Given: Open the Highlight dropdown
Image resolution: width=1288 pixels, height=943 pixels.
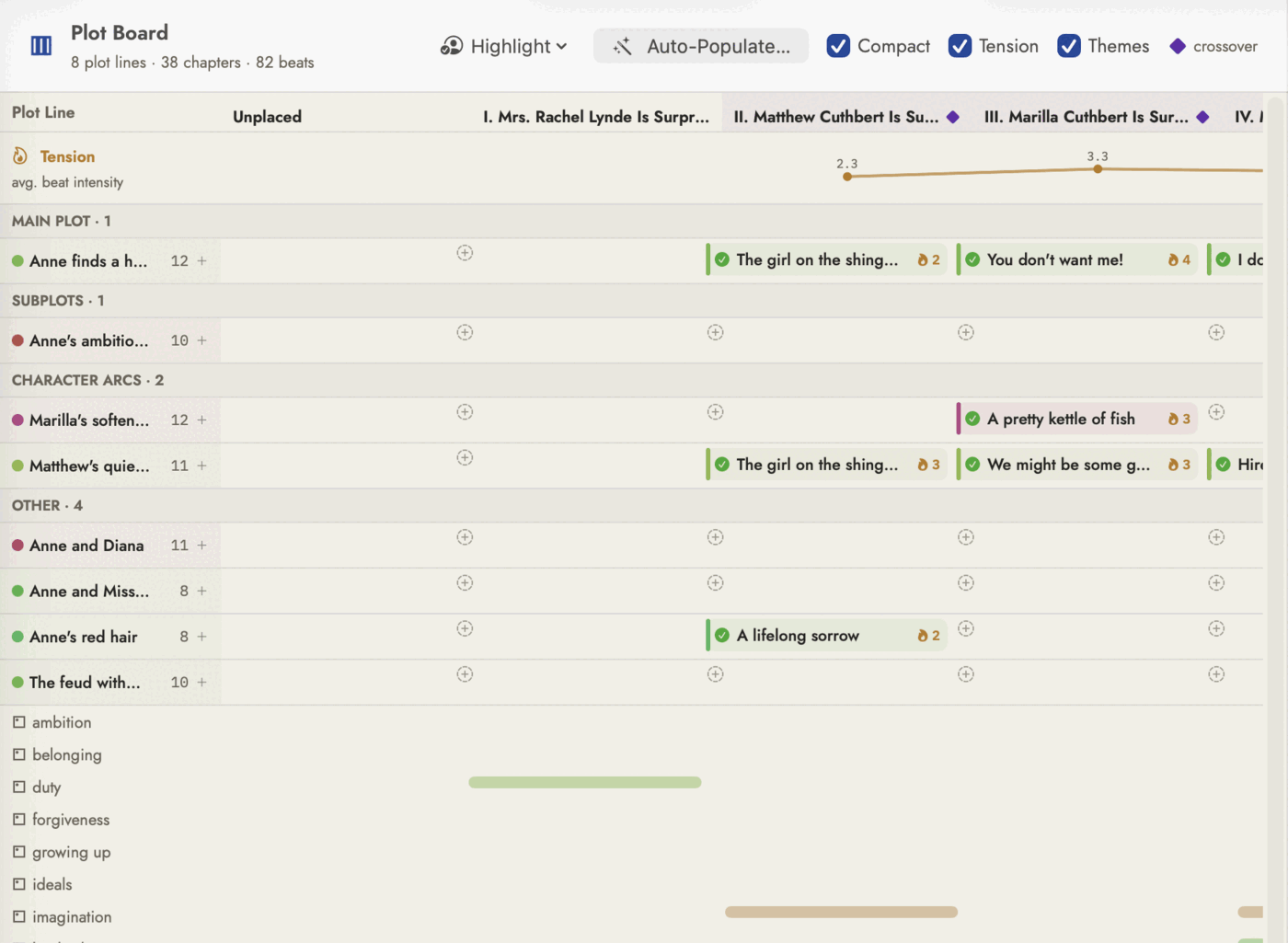Looking at the screenshot, I should coord(504,46).
